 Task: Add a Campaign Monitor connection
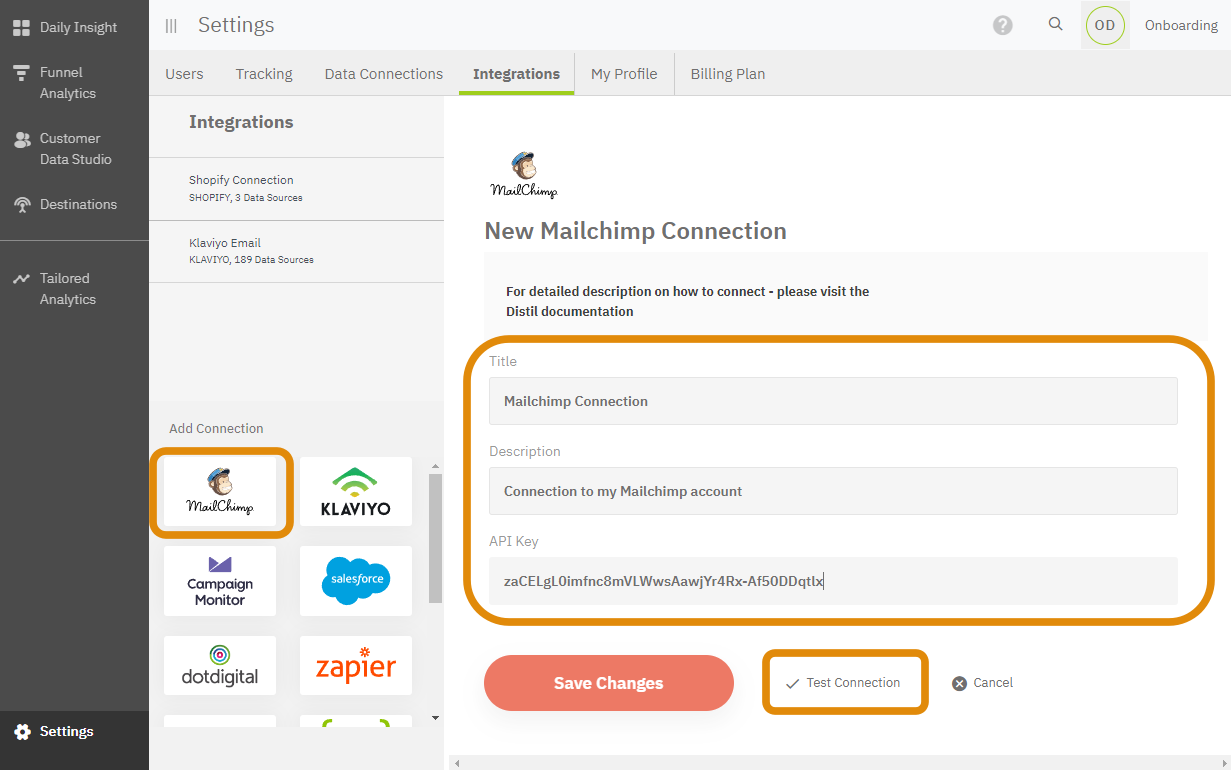220,581
